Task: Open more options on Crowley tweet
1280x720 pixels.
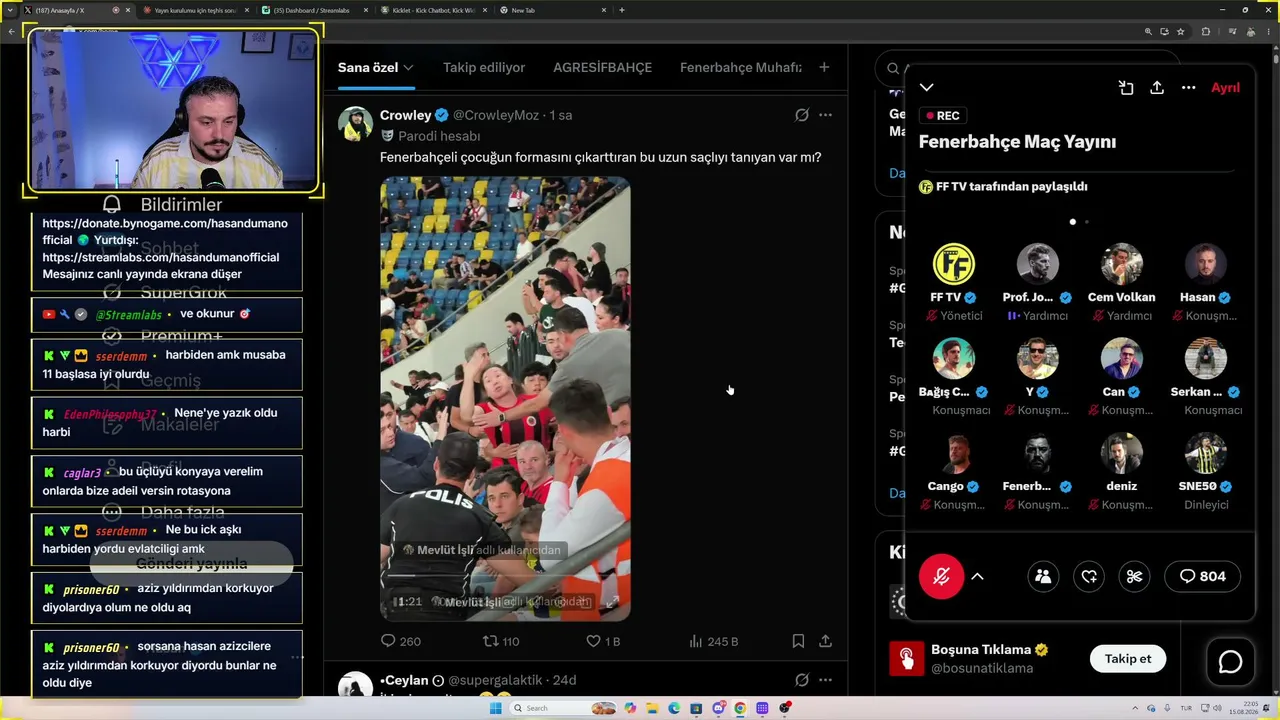Action: click(825, 115)
